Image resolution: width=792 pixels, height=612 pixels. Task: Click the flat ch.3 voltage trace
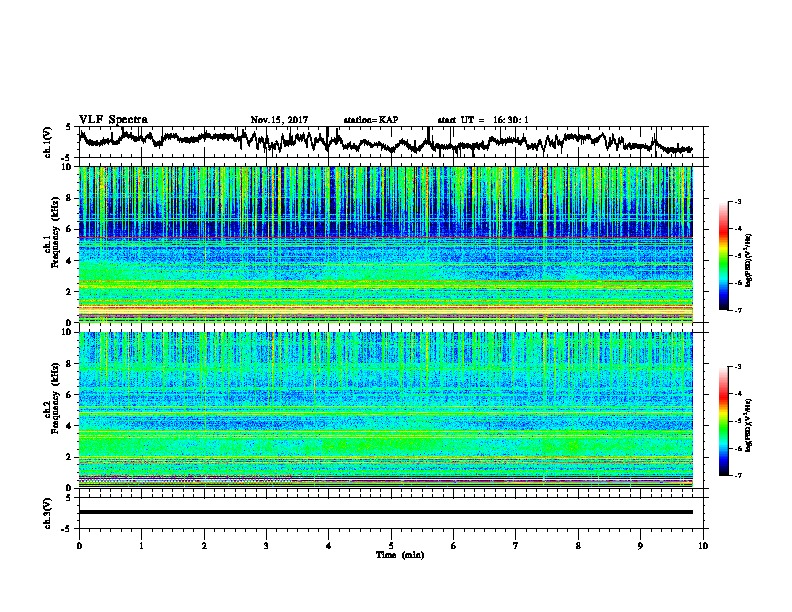(386, 512)
